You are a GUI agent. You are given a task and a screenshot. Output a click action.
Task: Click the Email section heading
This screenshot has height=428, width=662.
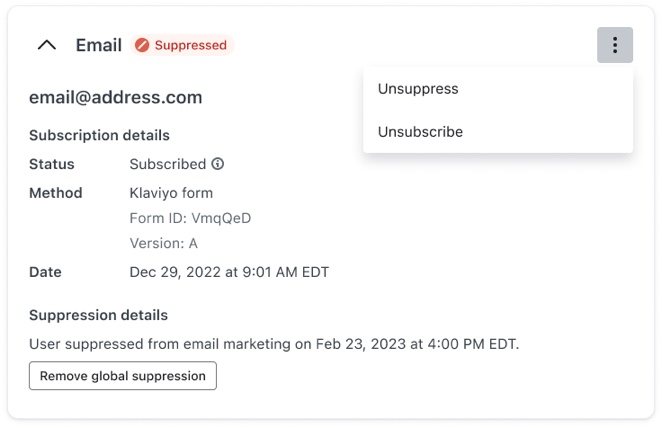click(x=99, y=45)
